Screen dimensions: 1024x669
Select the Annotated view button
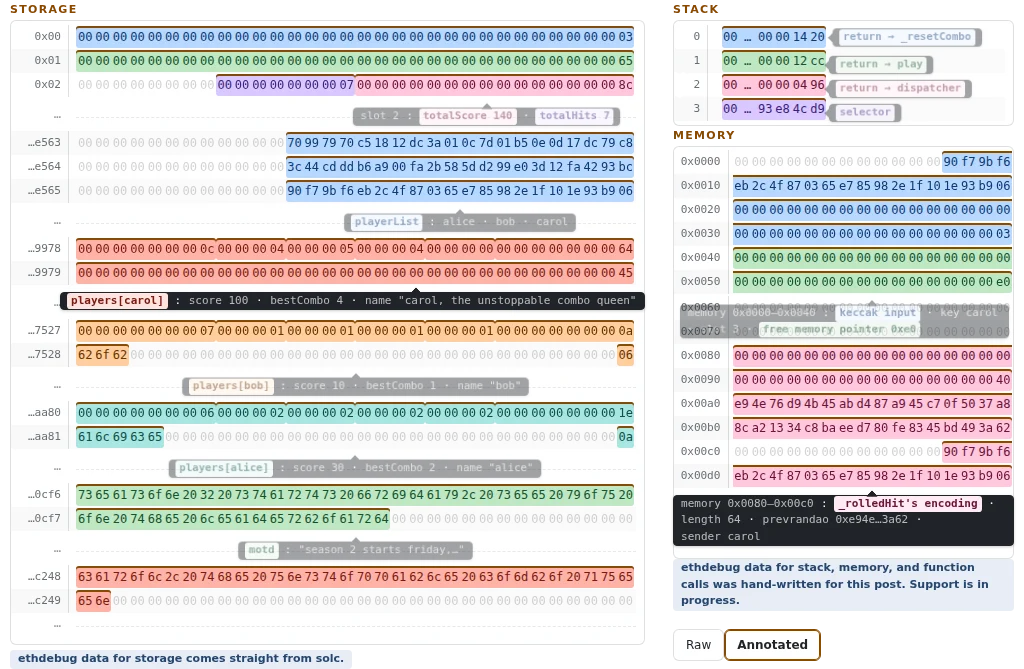772,645
